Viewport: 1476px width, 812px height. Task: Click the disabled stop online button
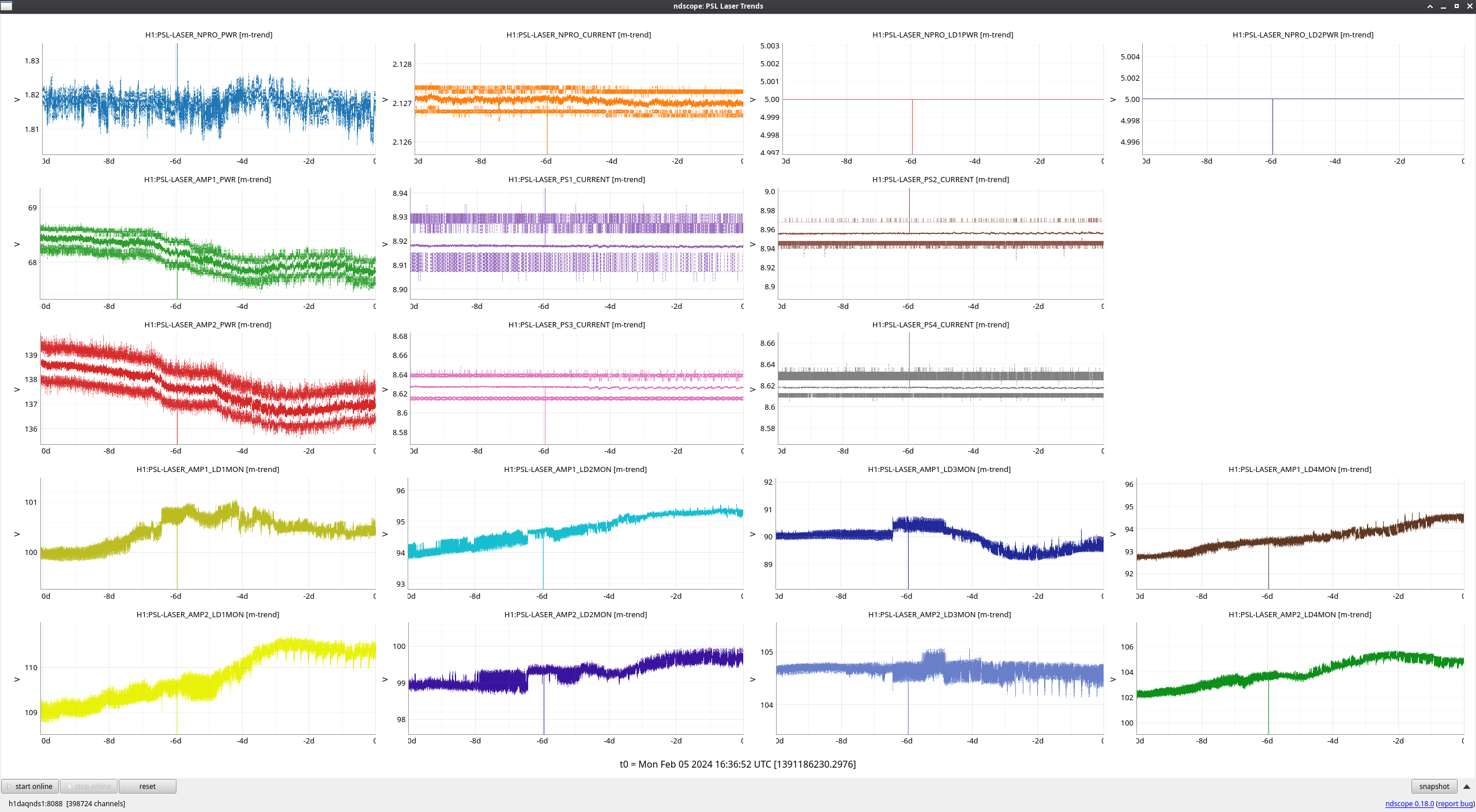89,786
